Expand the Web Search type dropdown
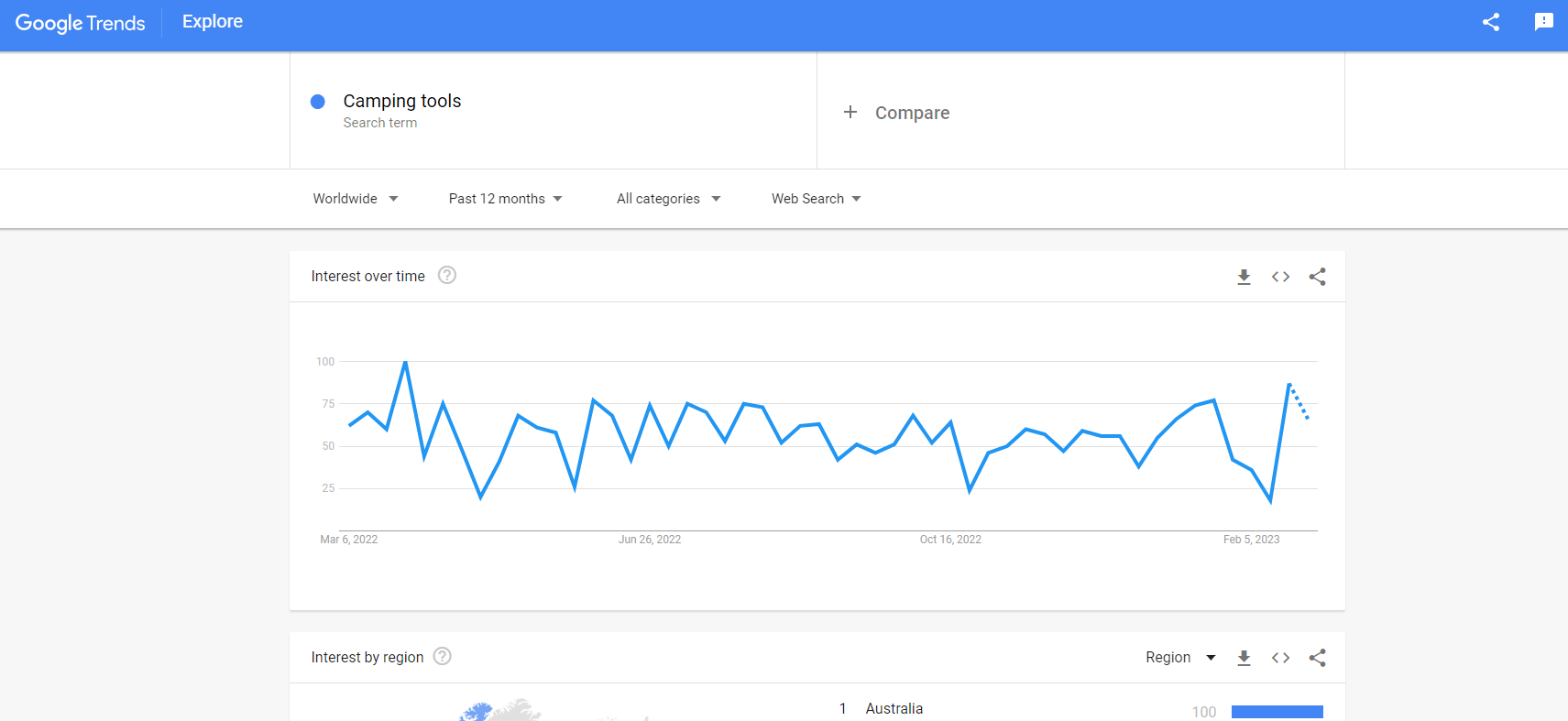The height and width of the screenshot is (721, 1568). point(816,199)
